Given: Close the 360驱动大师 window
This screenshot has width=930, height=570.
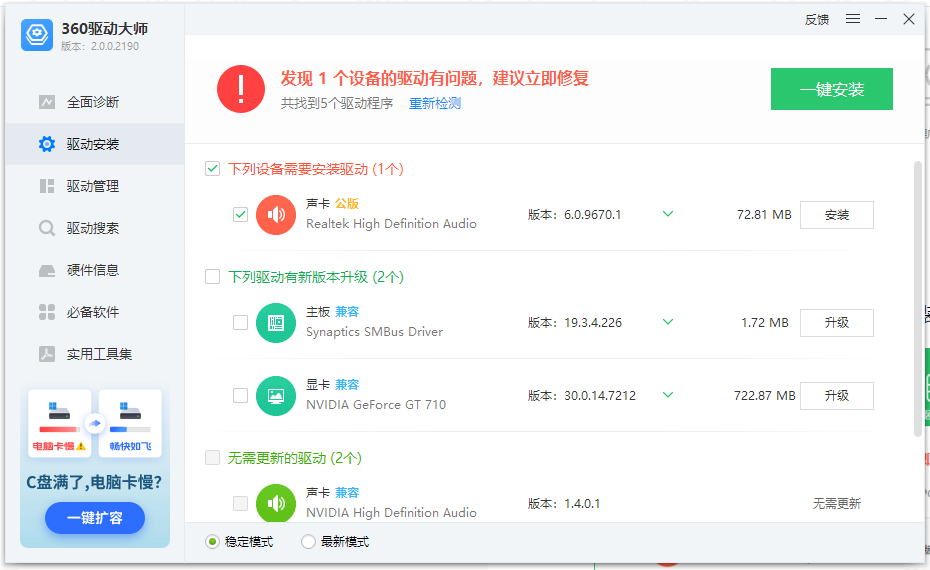Looking at the screenshot, I should (909, 19).
